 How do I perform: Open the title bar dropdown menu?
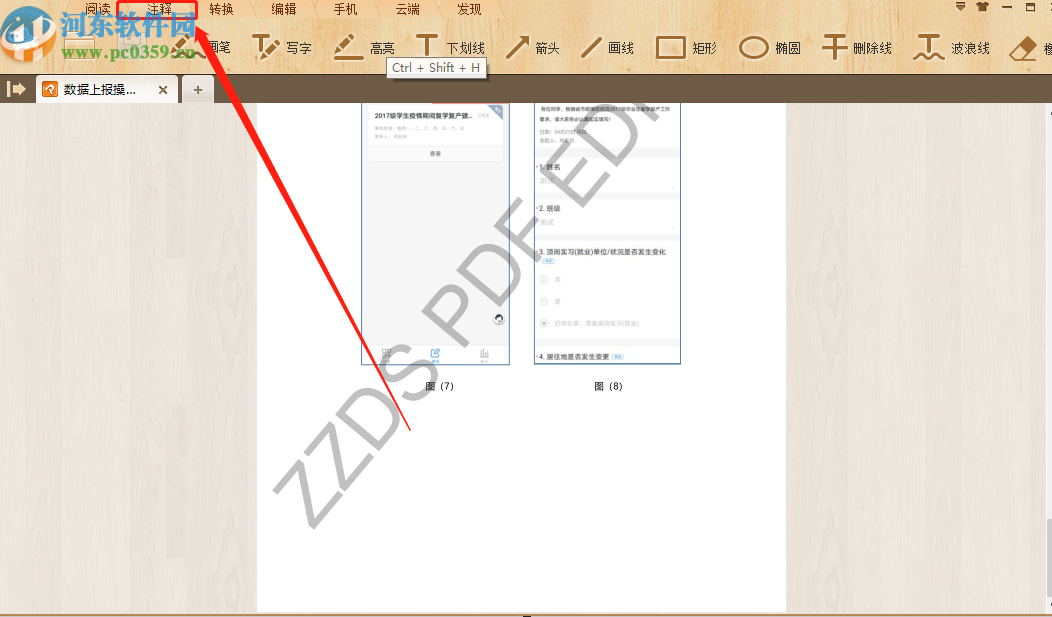tap(961, 7)
